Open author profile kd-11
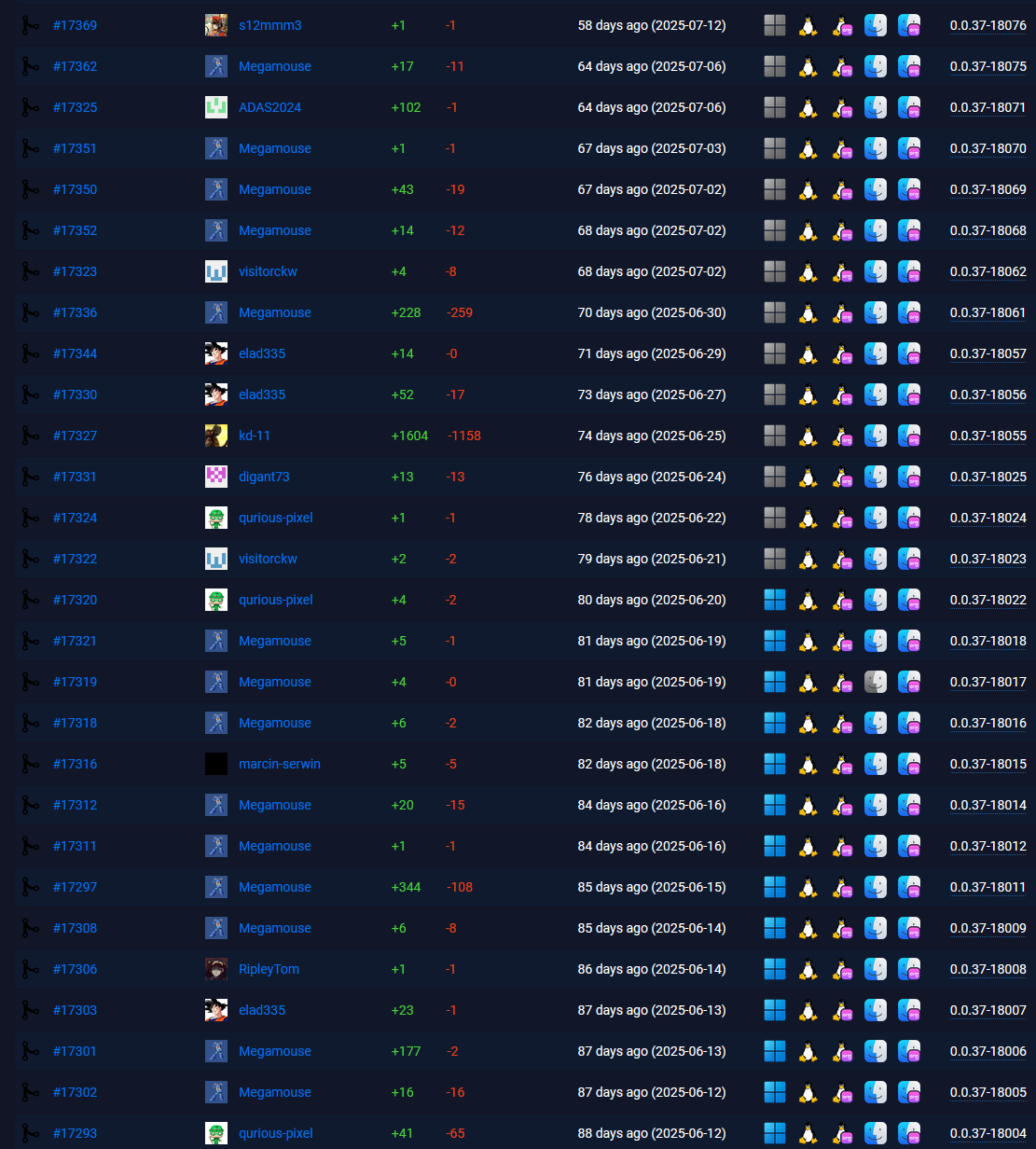1036x1149 pixels. (255, 436)
